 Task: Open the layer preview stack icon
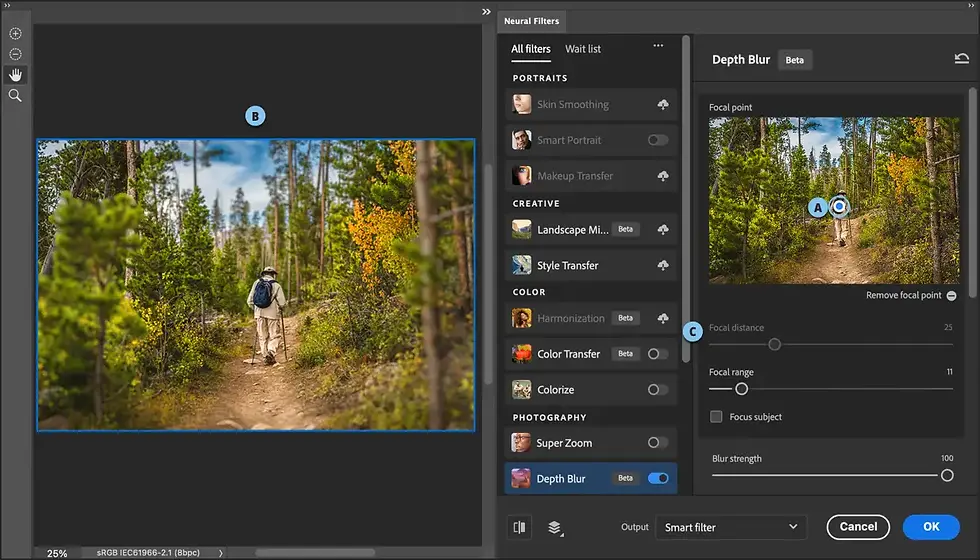555,528
